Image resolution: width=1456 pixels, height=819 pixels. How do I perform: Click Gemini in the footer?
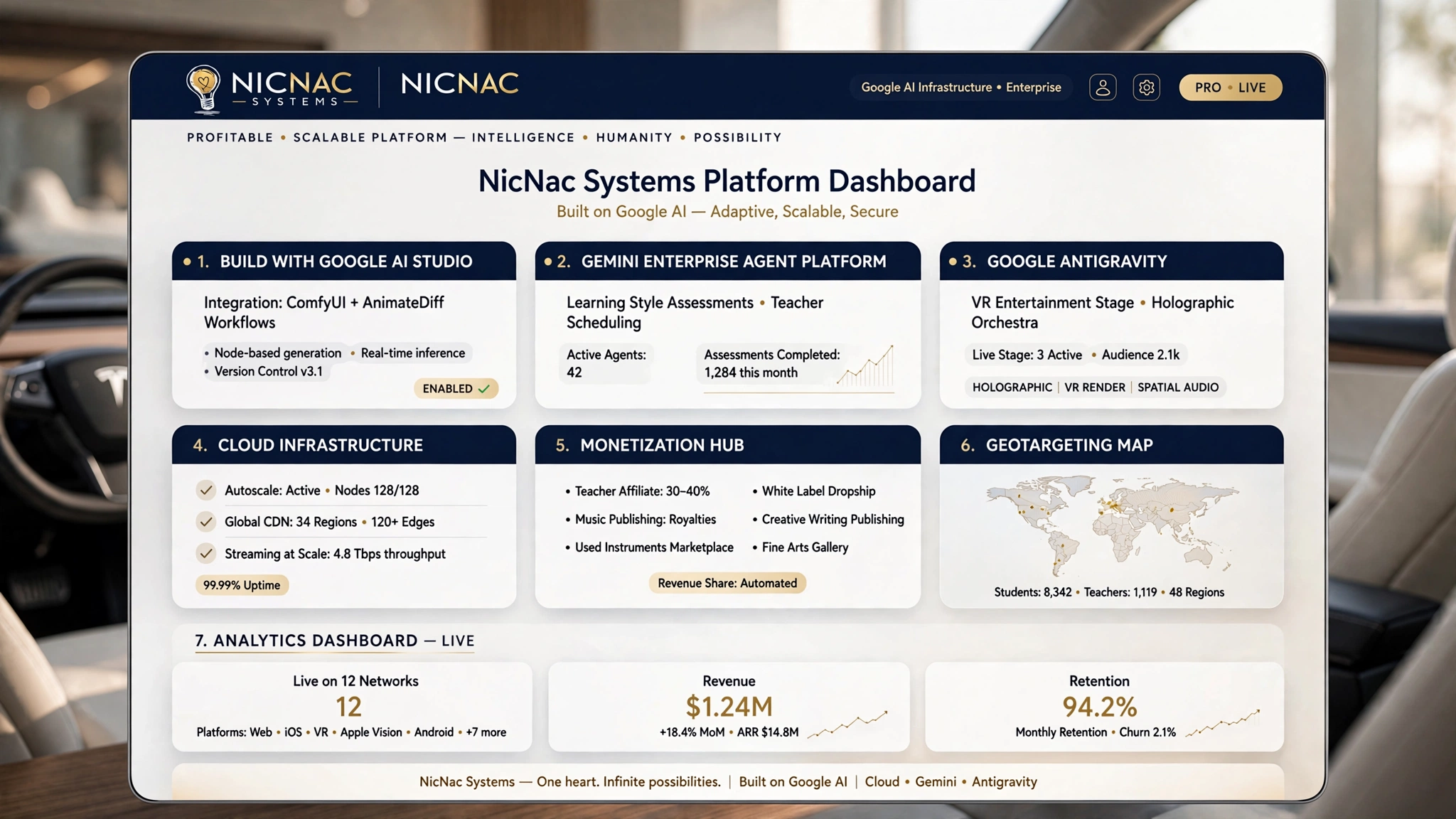pos(936,781)
